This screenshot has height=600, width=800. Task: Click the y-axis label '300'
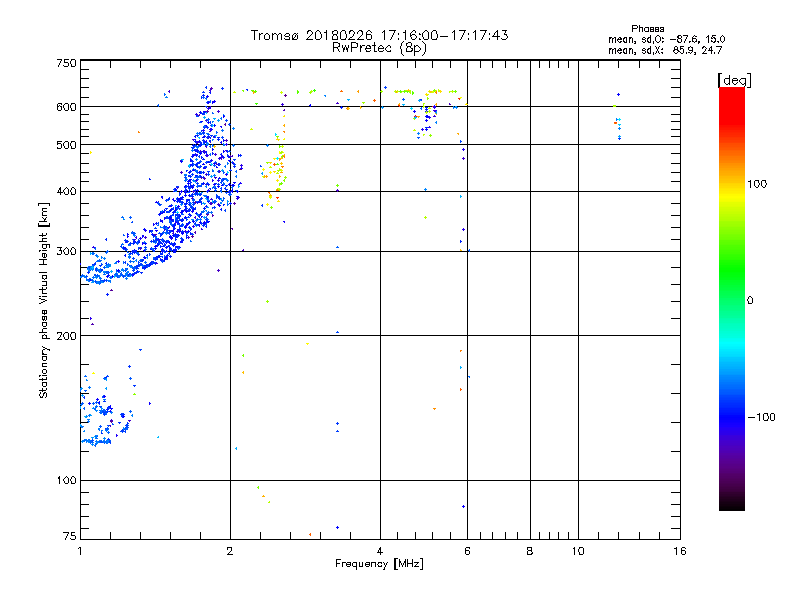(66, 252)
